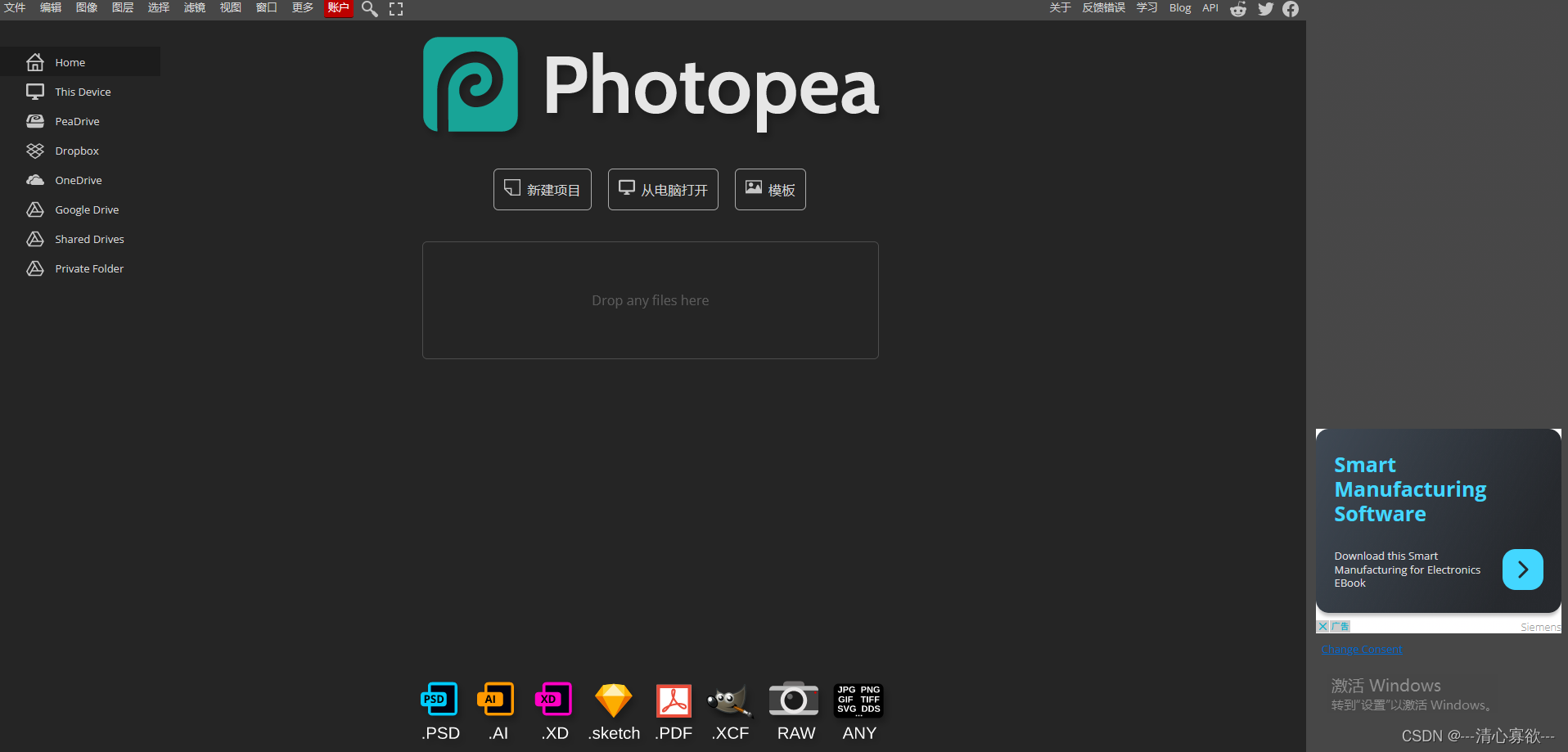
Task: Open Photopea Twitter page icon
Action: 1265,9
